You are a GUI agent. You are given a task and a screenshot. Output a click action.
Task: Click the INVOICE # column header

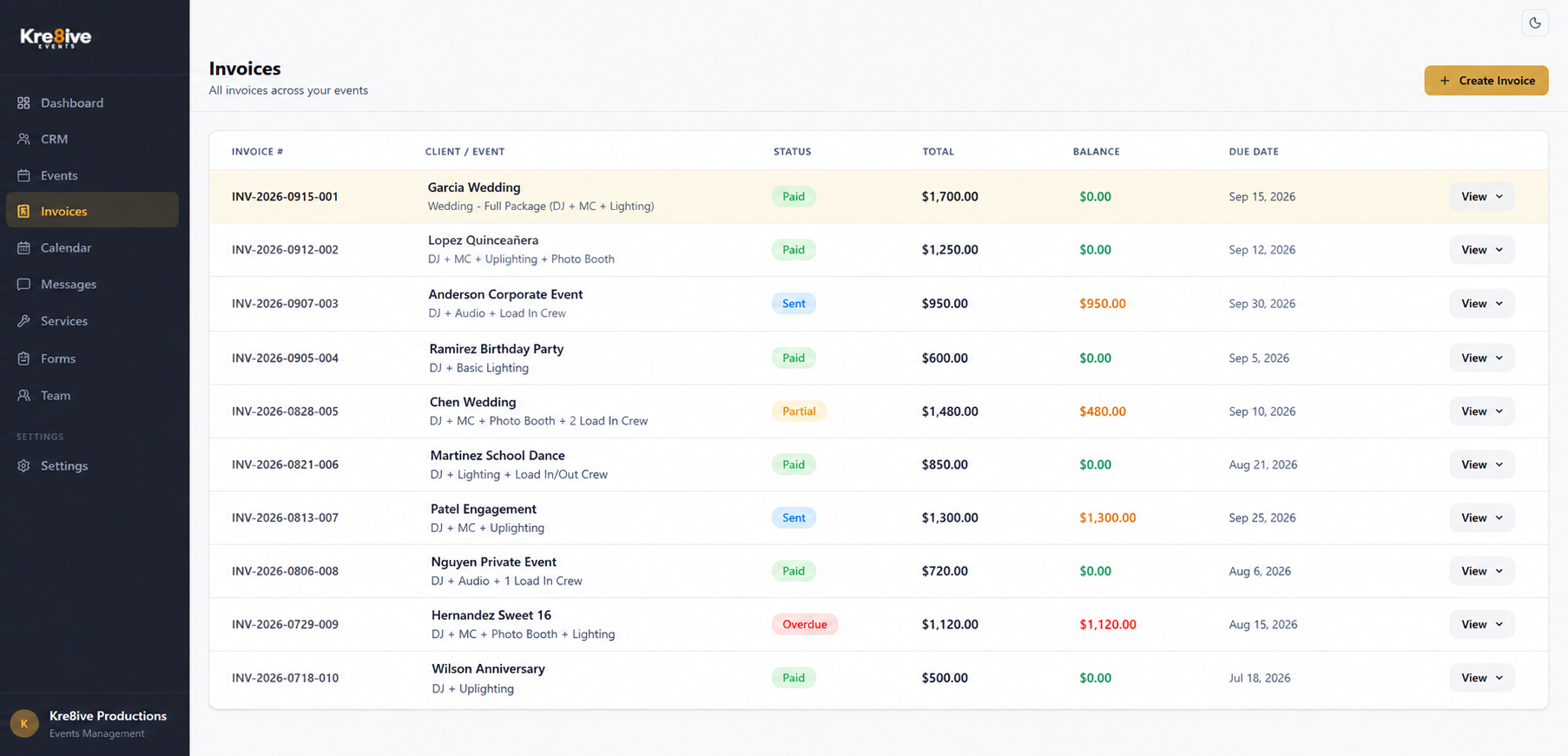pos(257,151)
